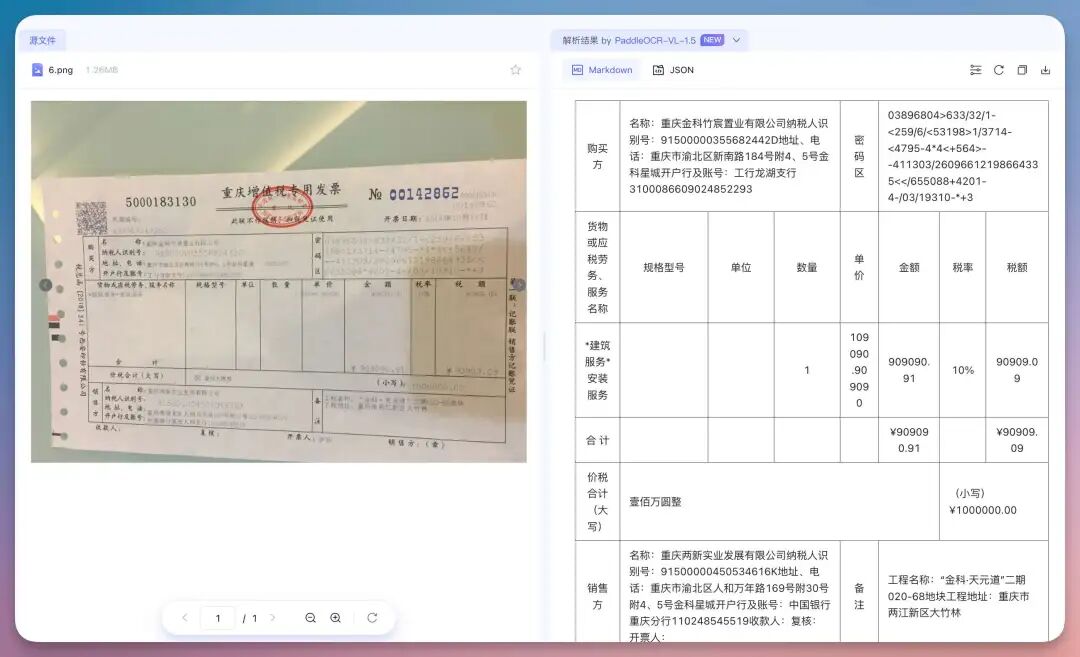Zoom out of the invoice image
The image size is (1080, 657).
pyautogui.click(x=311, y=617)
